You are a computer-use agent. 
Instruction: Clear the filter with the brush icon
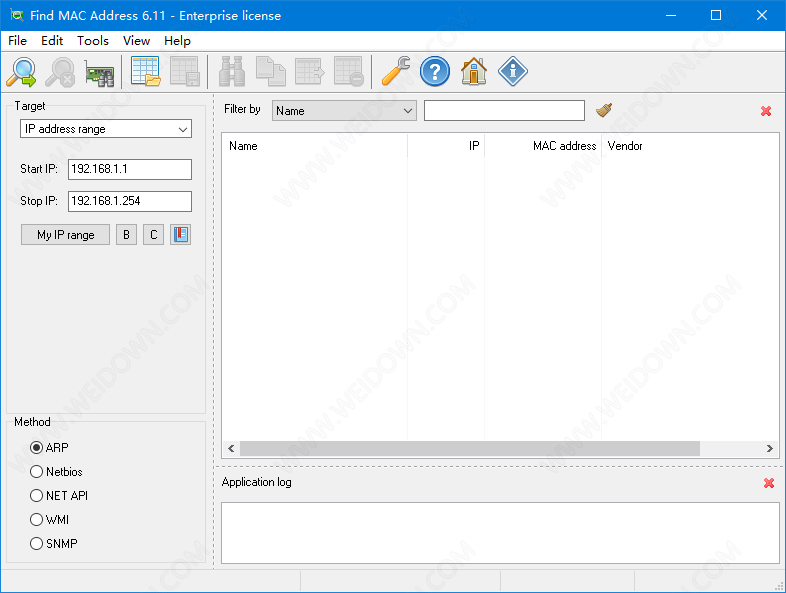[604, 110]
